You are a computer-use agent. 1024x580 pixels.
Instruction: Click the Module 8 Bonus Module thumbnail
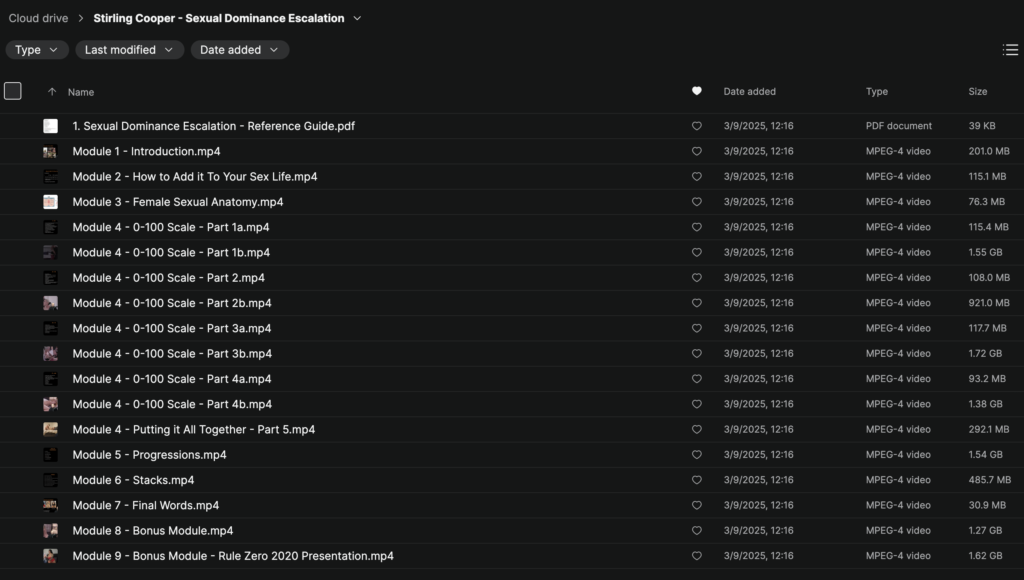point(50,530)
